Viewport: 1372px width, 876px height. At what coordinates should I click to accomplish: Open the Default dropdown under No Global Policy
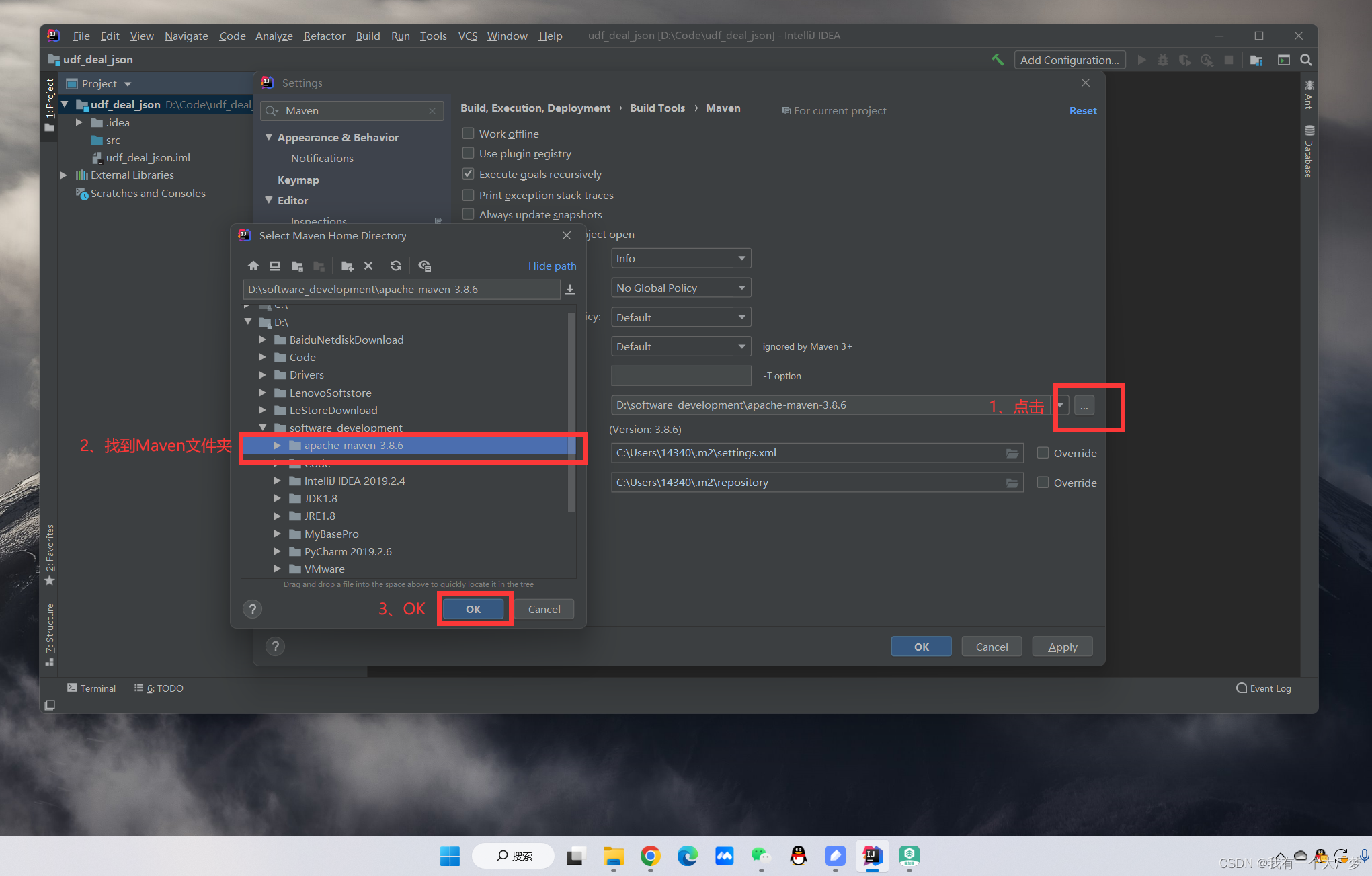point(681,317)
